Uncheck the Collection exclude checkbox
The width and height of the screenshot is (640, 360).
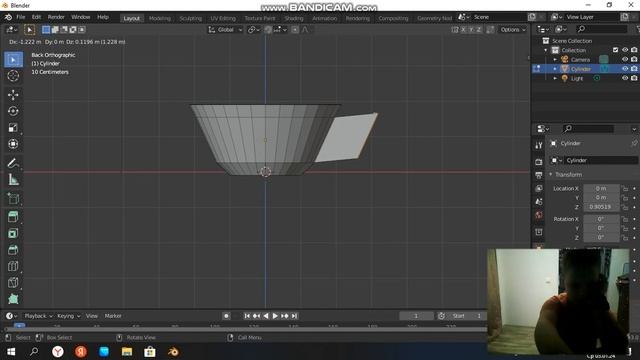pos(616,50)
